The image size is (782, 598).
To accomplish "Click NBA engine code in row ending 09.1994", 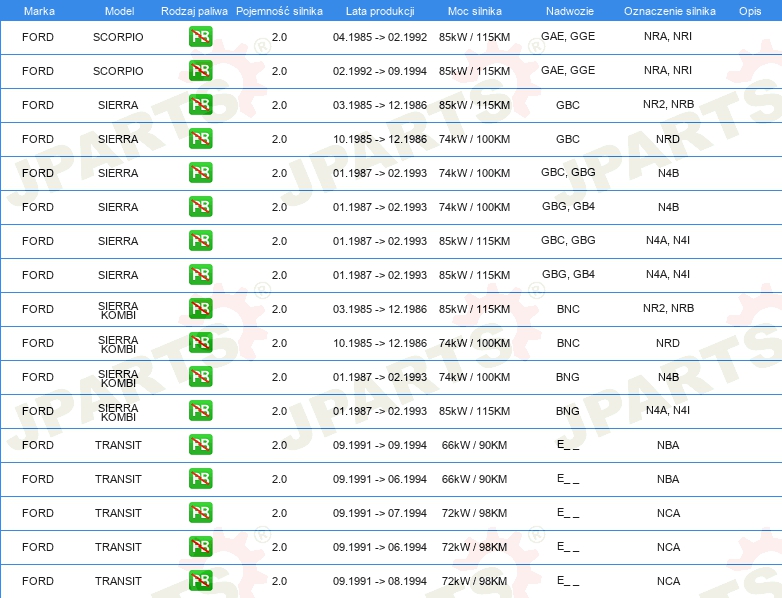I will pyautogui.click(x=668, y=445).
